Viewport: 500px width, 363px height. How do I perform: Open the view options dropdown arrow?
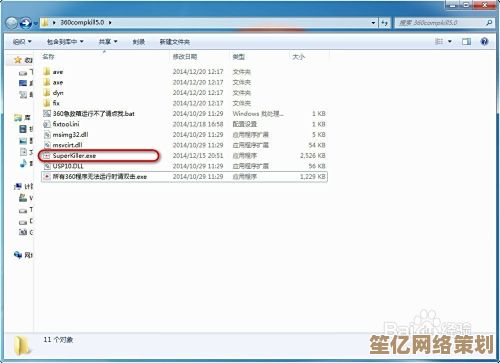click(450, 42)
